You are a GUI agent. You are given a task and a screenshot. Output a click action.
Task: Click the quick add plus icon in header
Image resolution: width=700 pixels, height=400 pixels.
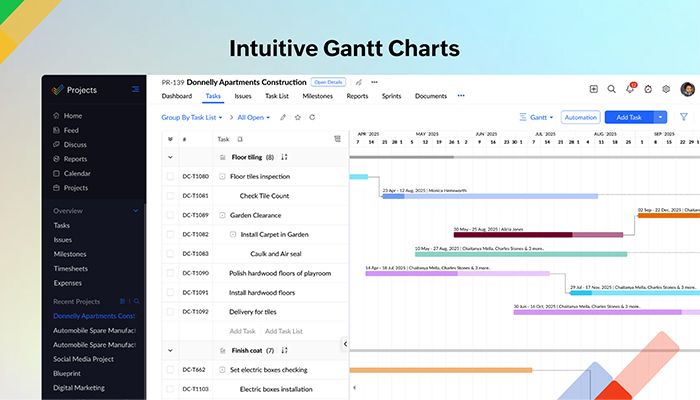pos(594,89)
